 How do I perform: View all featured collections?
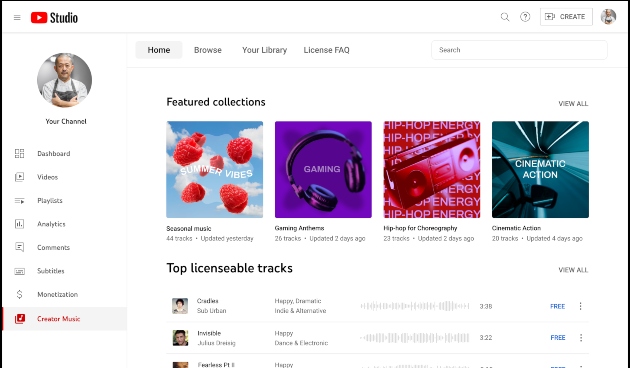click(x=573, y=104)
